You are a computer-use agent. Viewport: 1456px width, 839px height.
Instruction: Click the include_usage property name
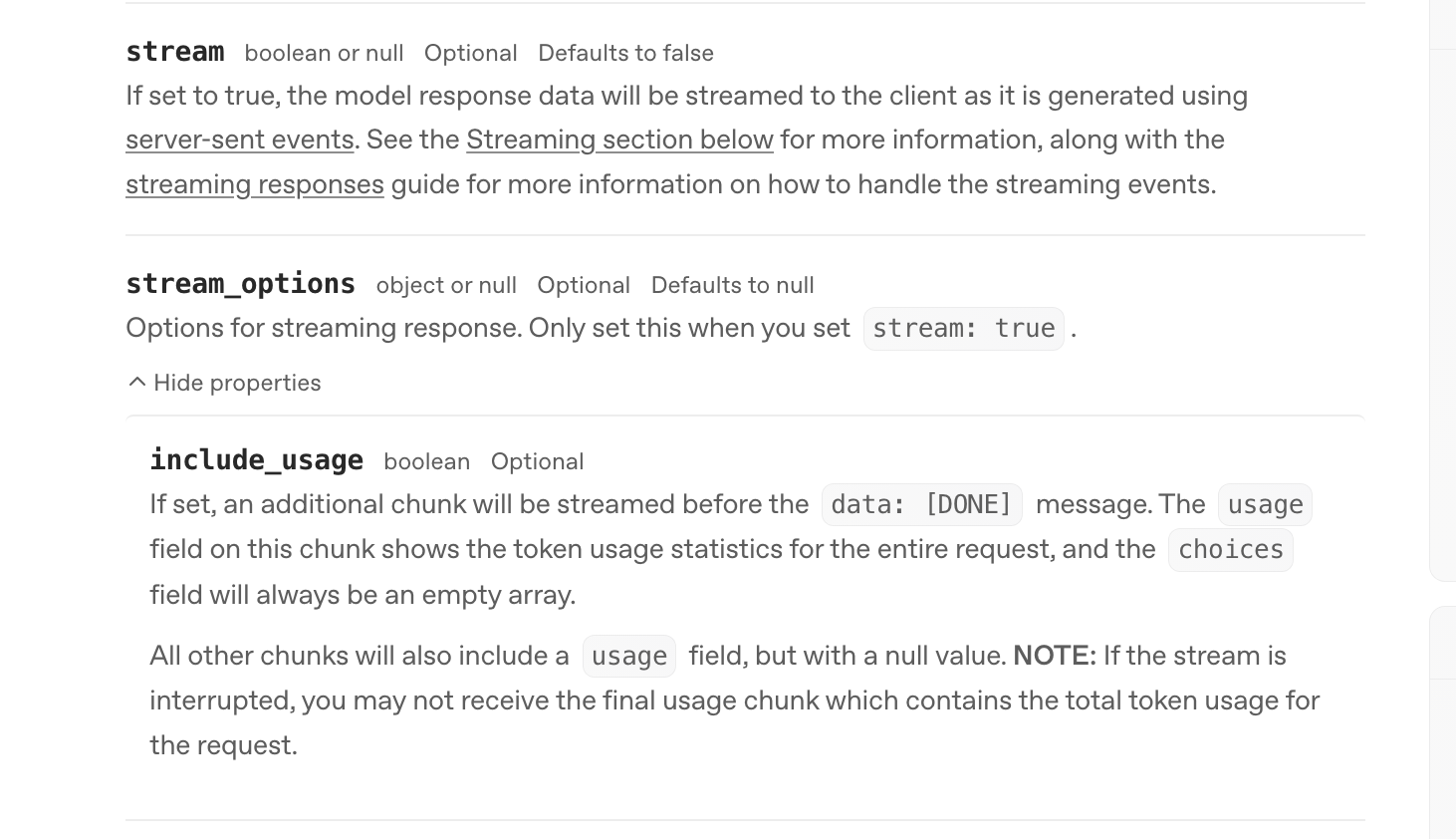click(x=256, y=460)
